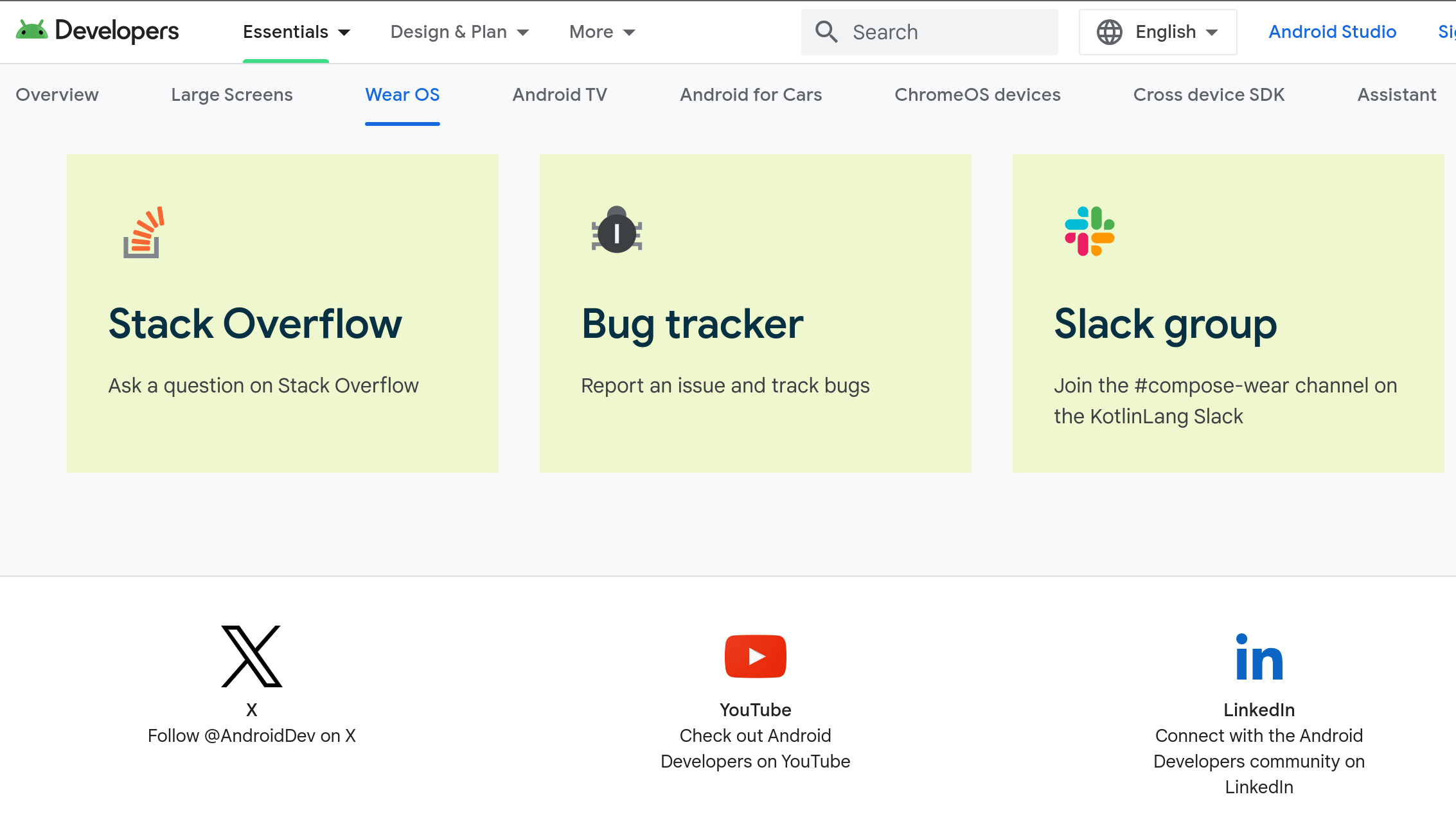Click the bug tracker beetle icon

[617, 230]
